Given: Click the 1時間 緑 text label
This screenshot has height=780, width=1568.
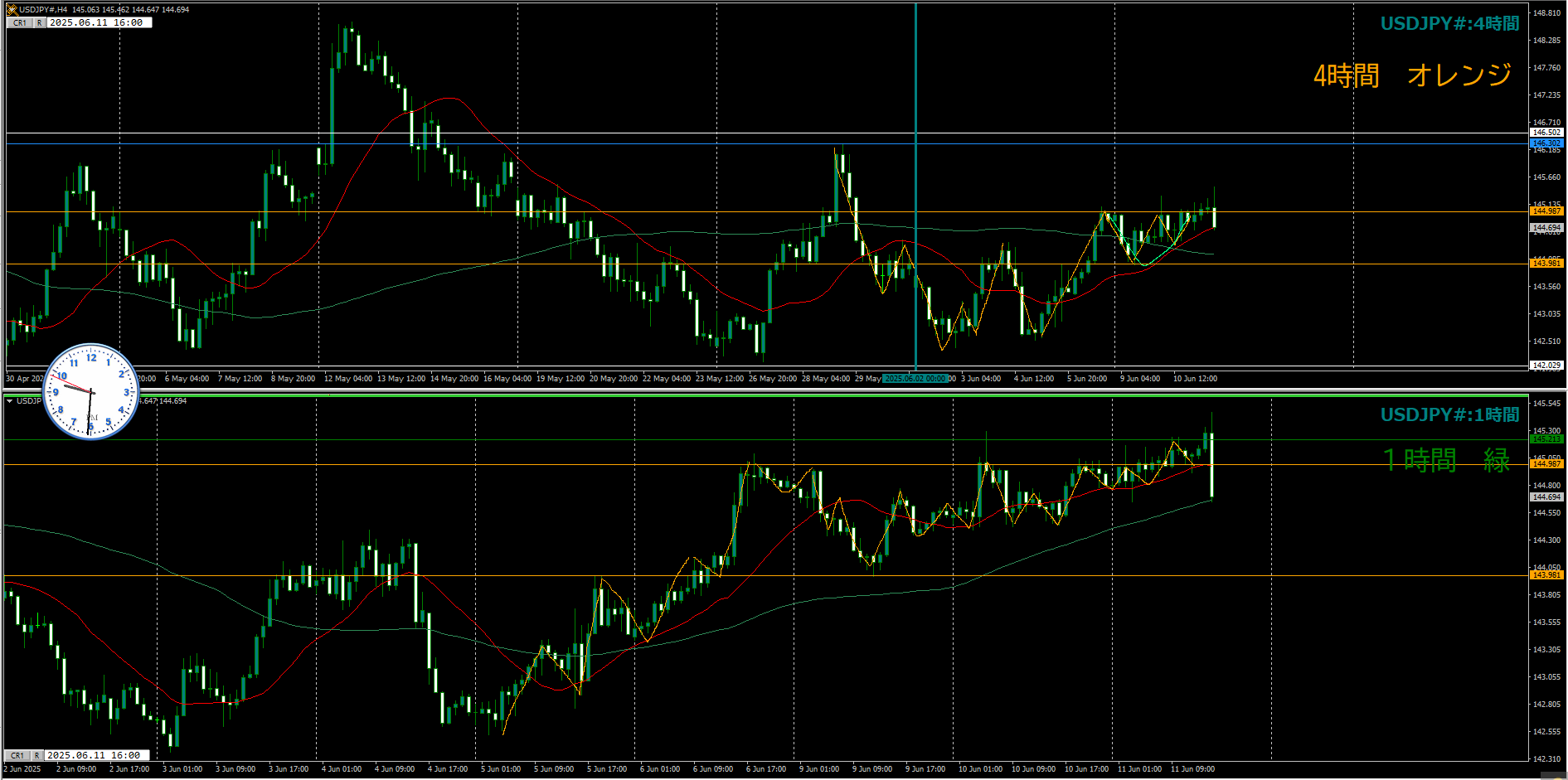Looking at the screenshot, I should pyautogui.click(x=1447, y=460).
